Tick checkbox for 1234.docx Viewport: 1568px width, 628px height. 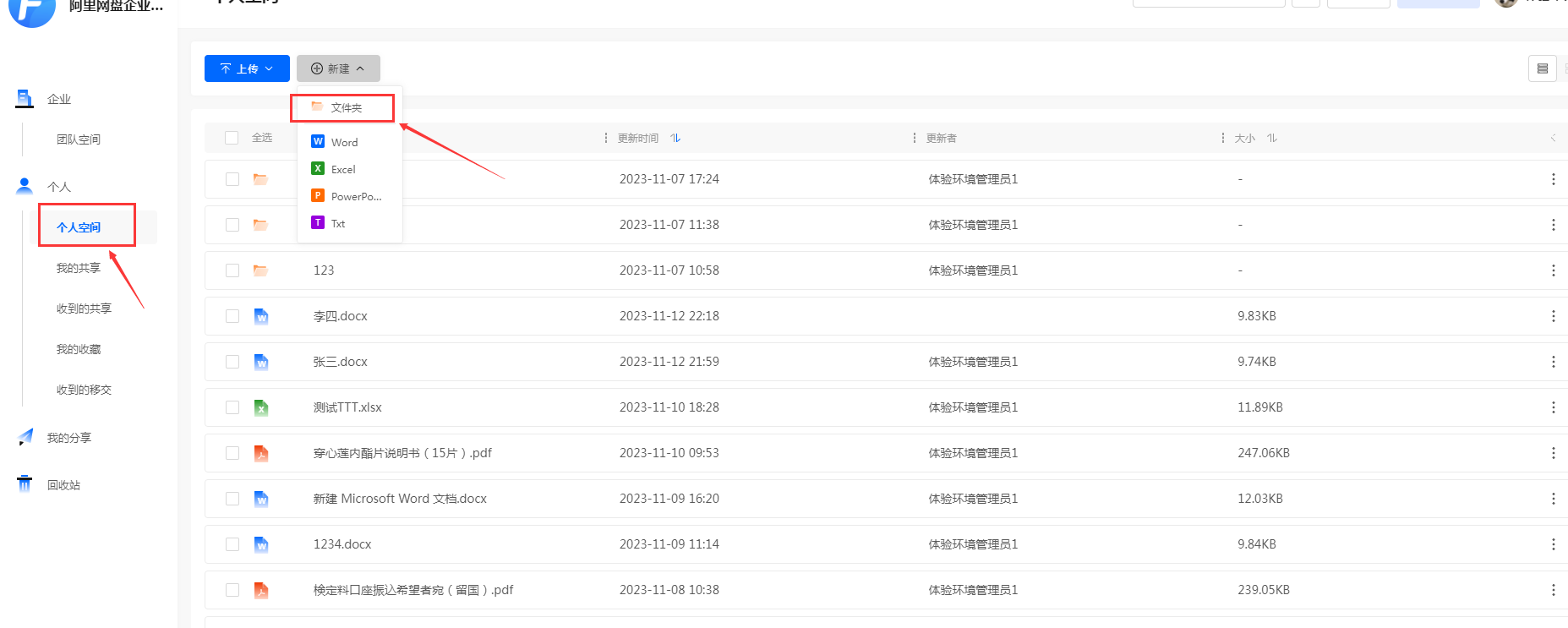(232, 544)
